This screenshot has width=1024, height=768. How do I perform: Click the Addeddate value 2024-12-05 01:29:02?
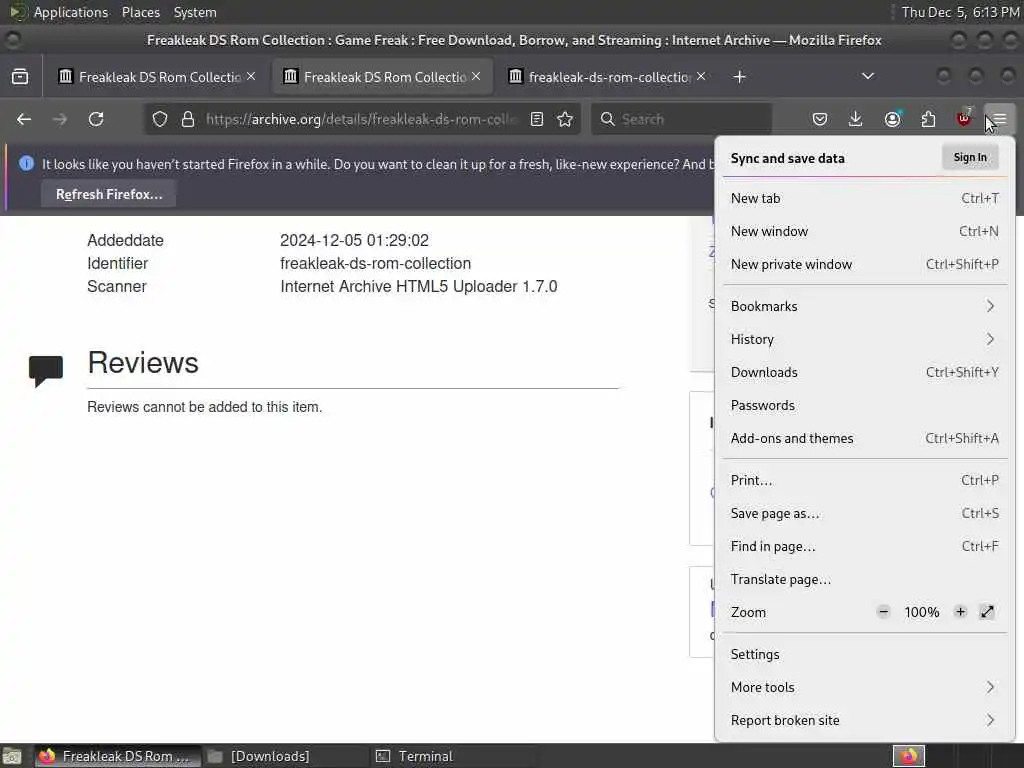355,241
